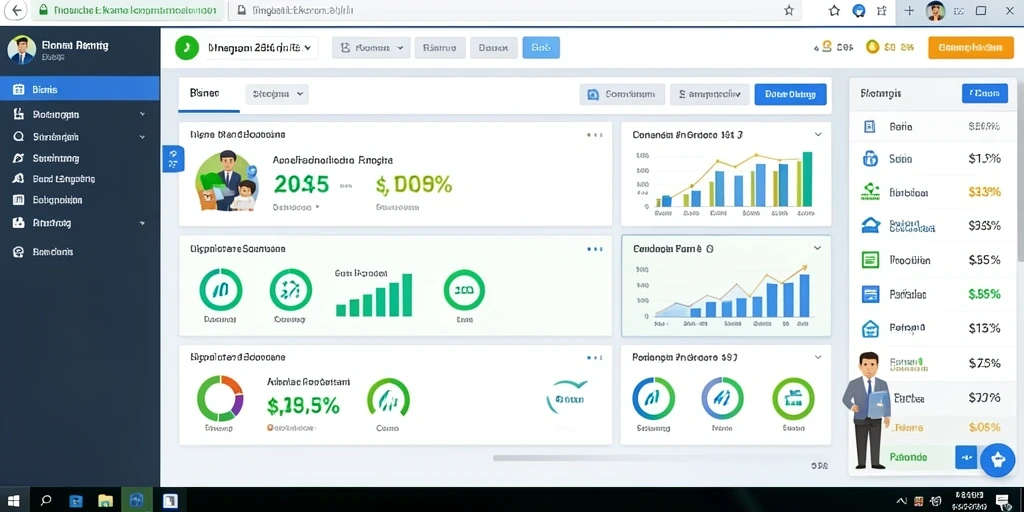Click the lock icon in right panel's second row
1024x512 pixels.
[x=870, y=158]
